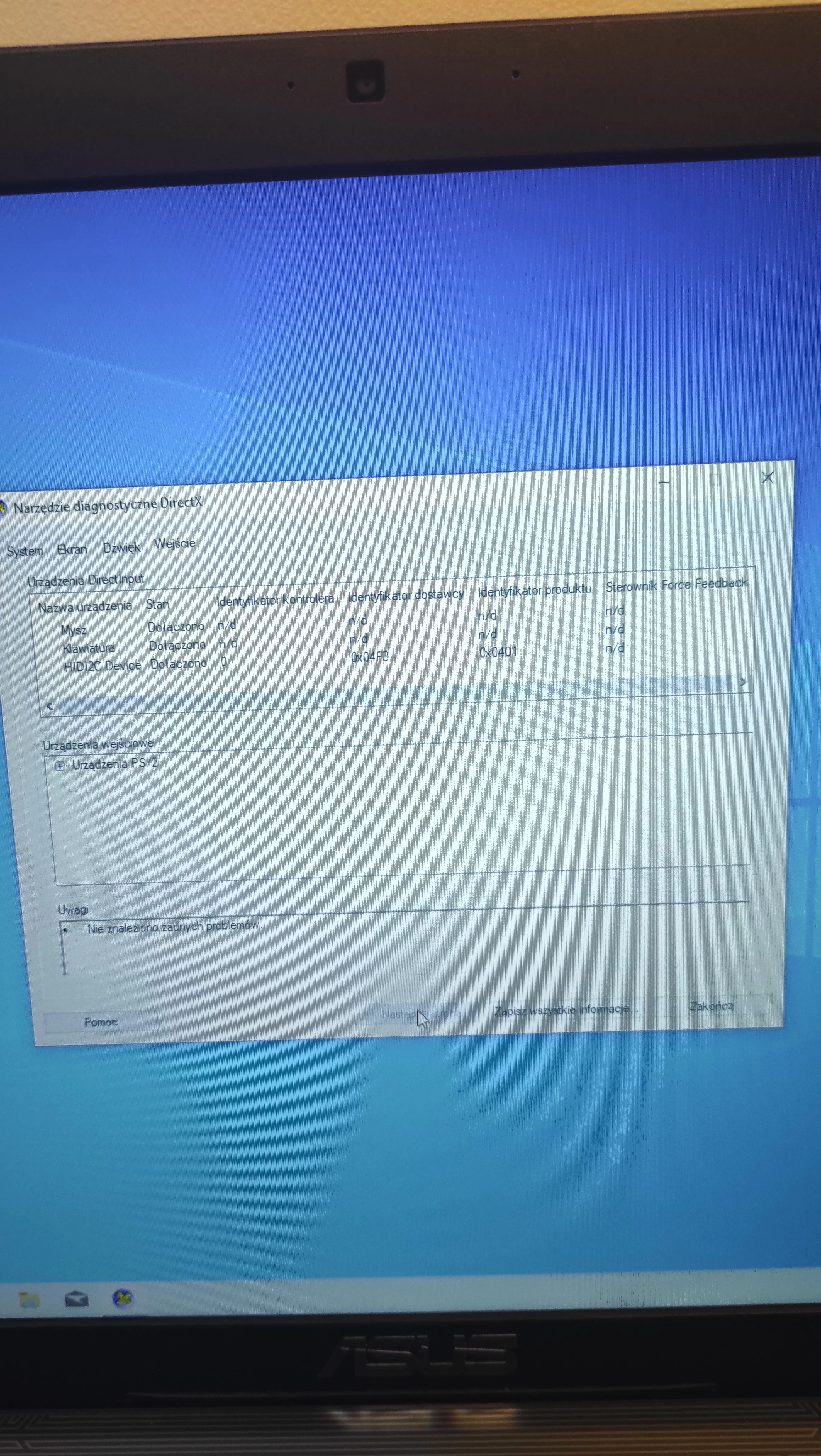
Task: Click the Stan column header
Action: point(157,604)
